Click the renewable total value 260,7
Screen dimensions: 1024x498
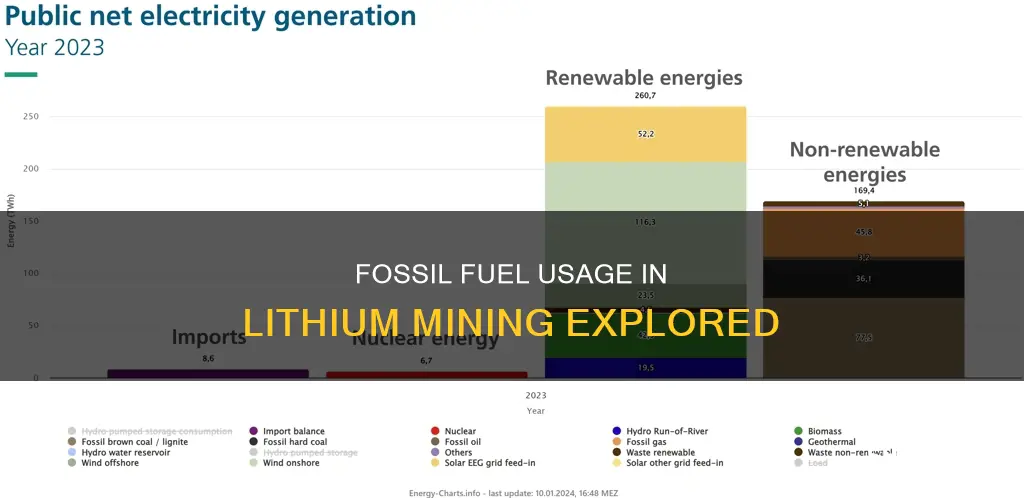point(645,96)
